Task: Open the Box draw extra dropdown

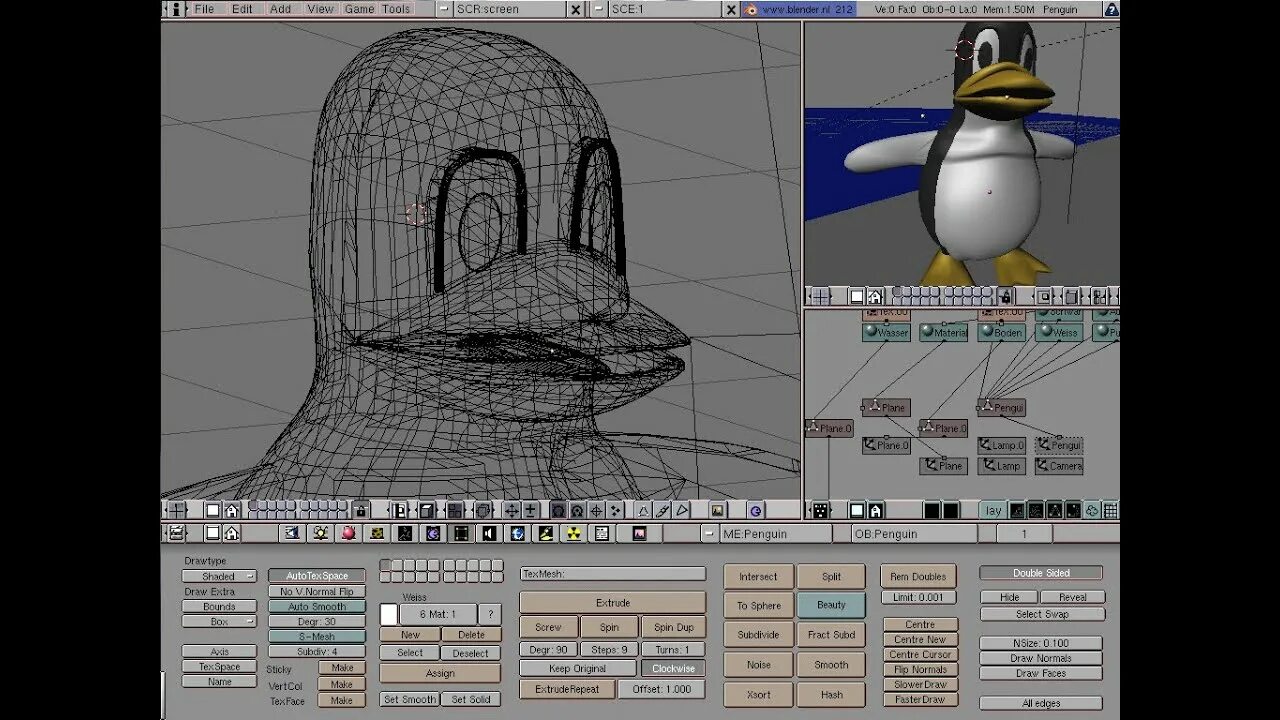Action: tap(219, 621)
